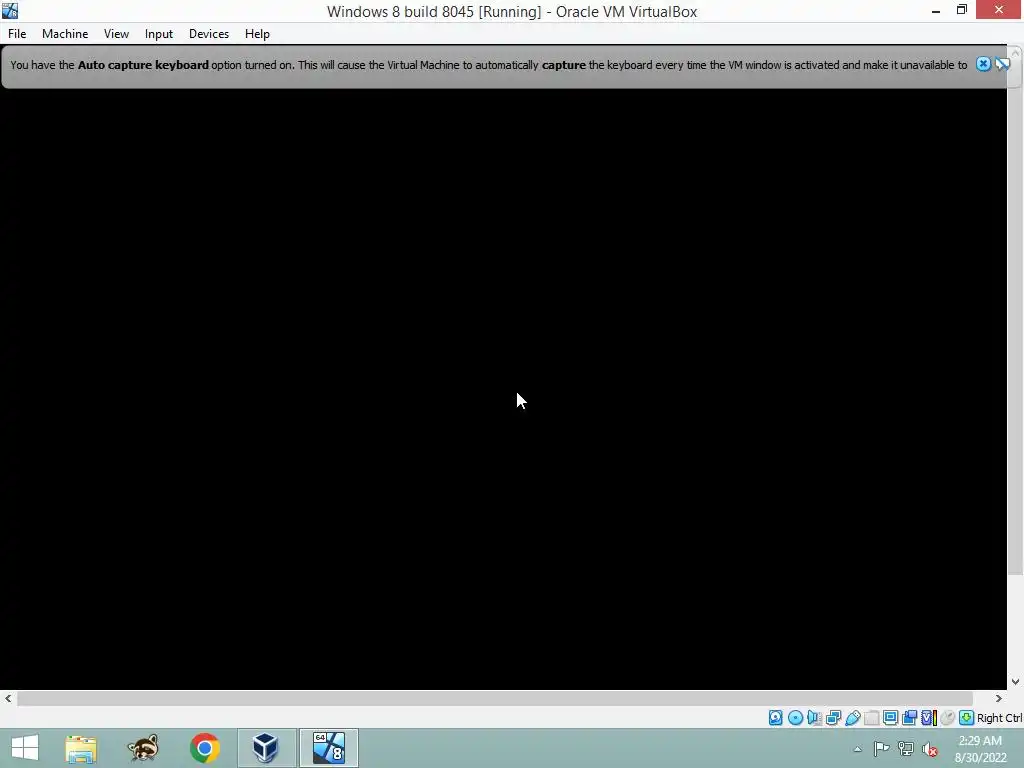The height and width of the screenshot is (768, 1024).
Task: Dismiss the Auto capture keyboard notification
Action: pyautogui.click(x=983, y=64)
